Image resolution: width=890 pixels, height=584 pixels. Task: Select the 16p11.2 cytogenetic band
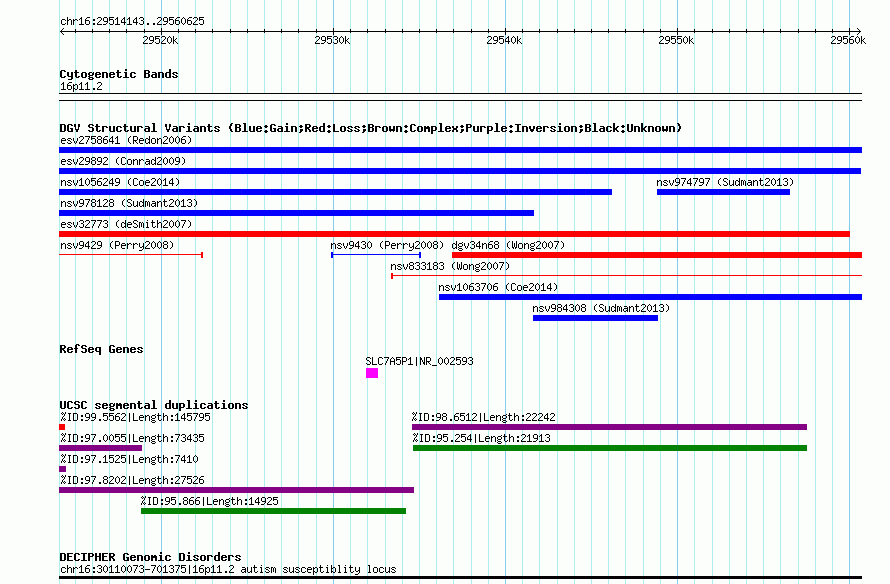[x=460, y=97]
